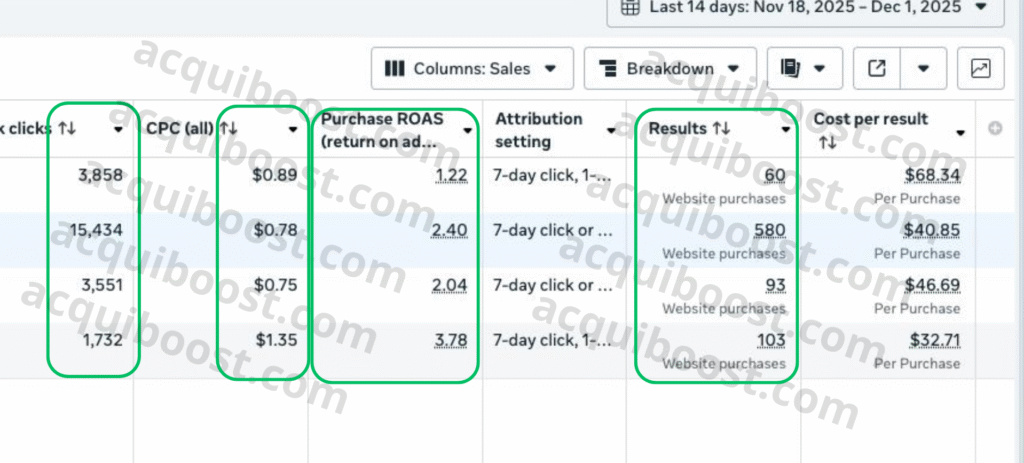This screenshot has width=1024, height=463.
Task: Sort by clicks column arrows icon
Action: tap(67, 129)
